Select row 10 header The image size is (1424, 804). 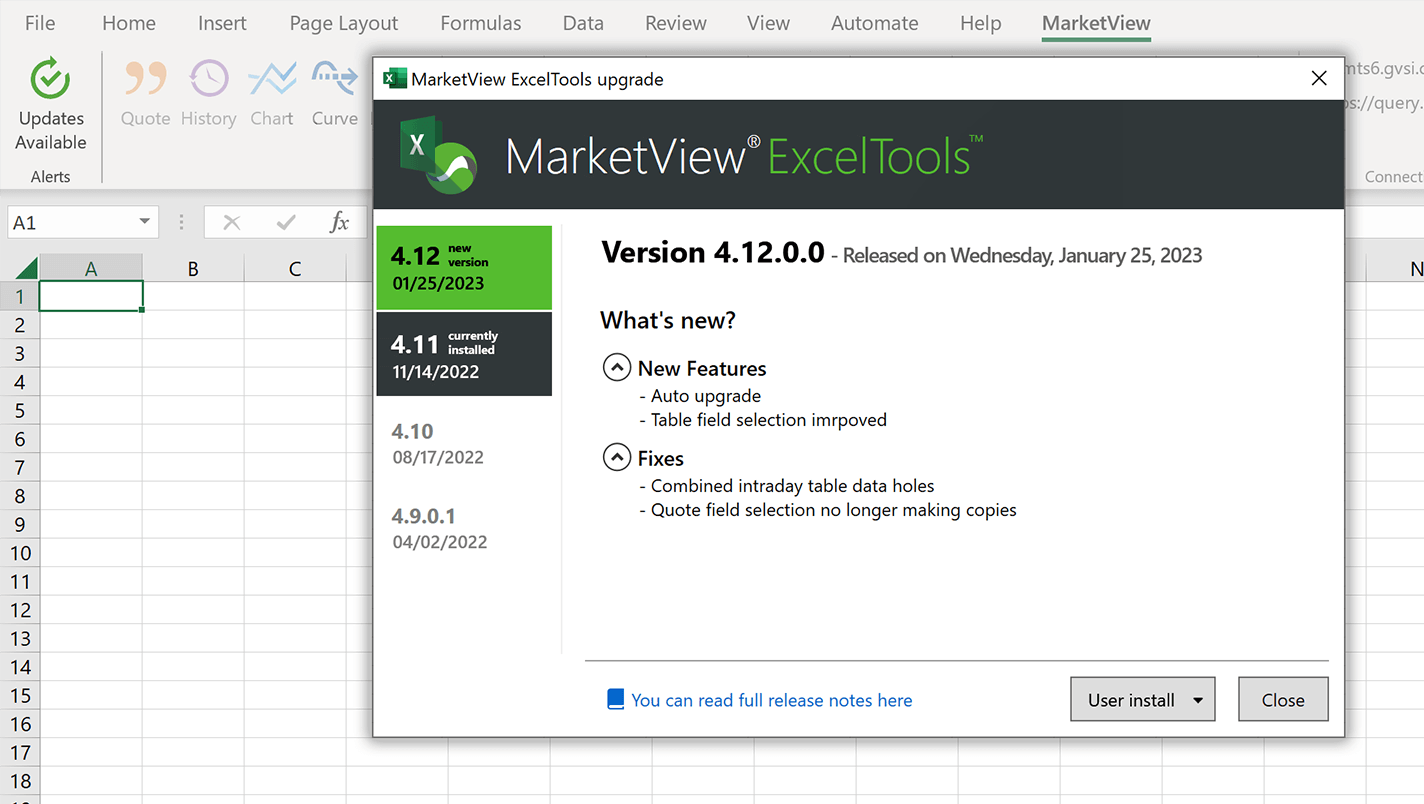(19, 553)
